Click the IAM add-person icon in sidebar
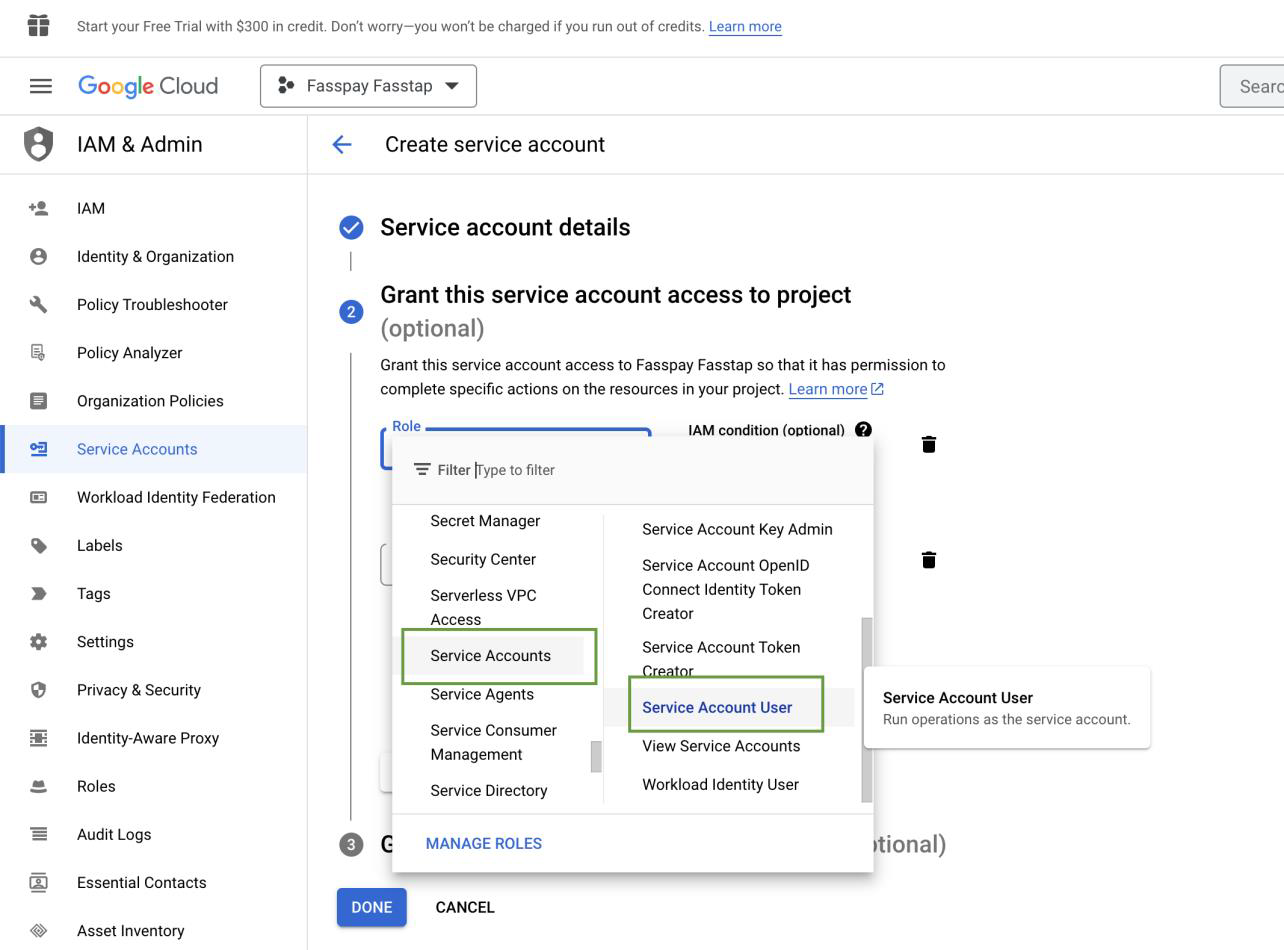Viewport: 1284px width, 950px height. [x=38, y=208]
